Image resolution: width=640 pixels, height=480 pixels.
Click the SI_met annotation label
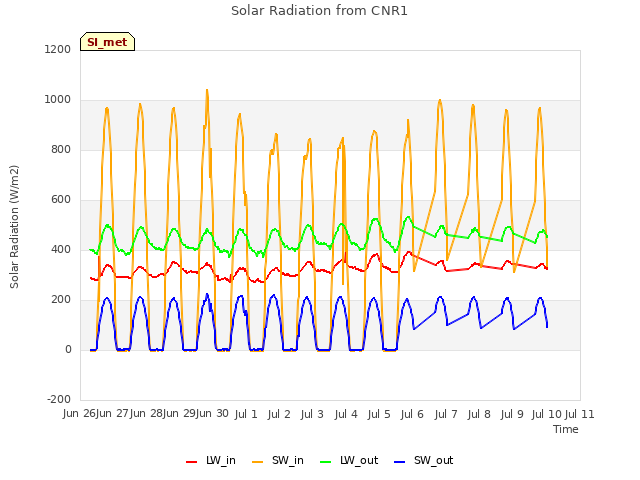click(x=107, y=42)
